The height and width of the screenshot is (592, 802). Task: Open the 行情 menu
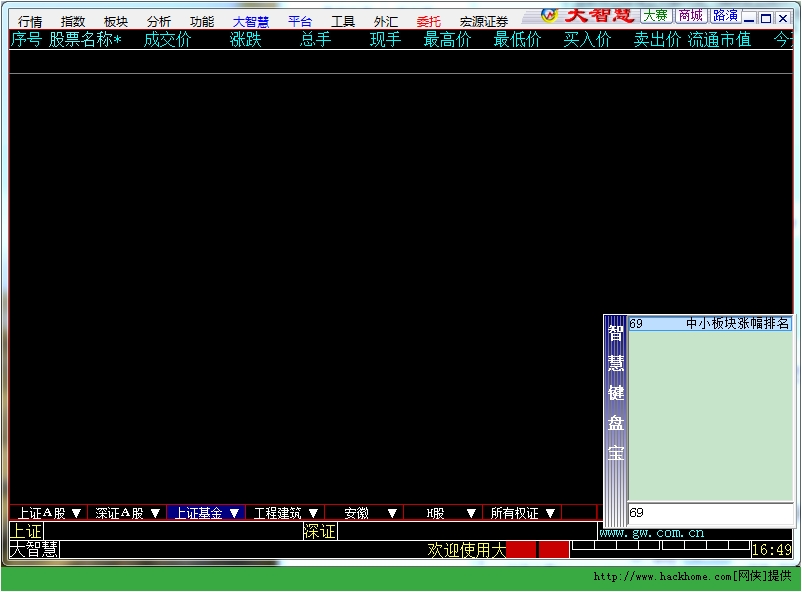click(30, 21)
